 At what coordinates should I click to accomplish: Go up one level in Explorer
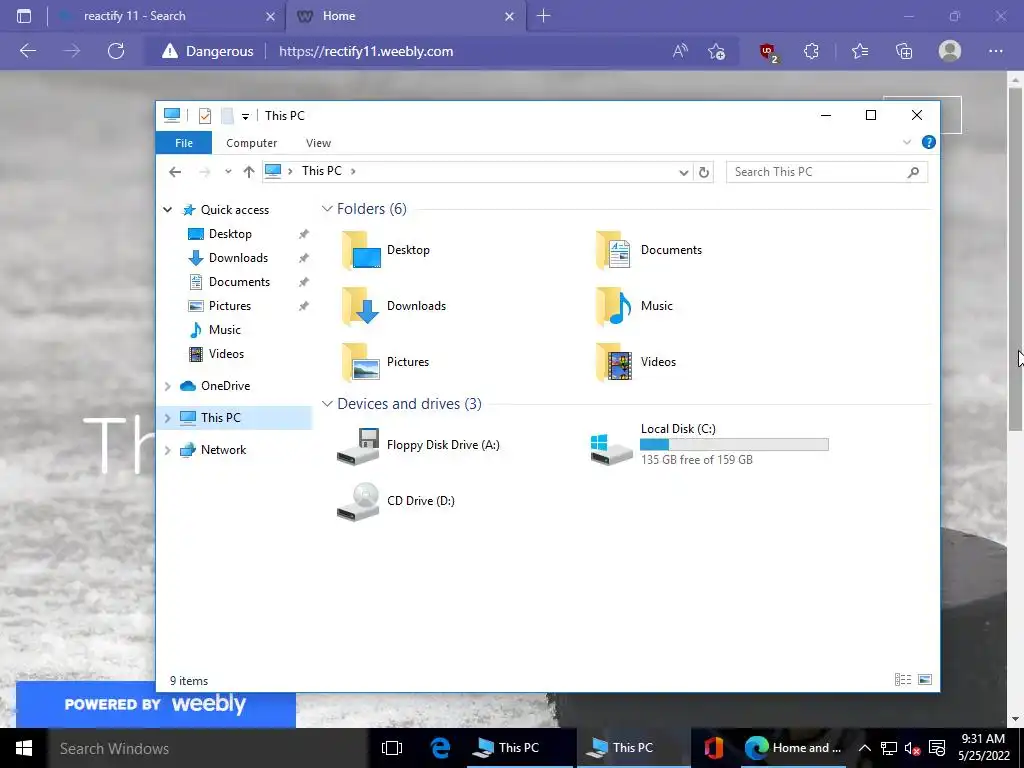[x=248, y=172]
